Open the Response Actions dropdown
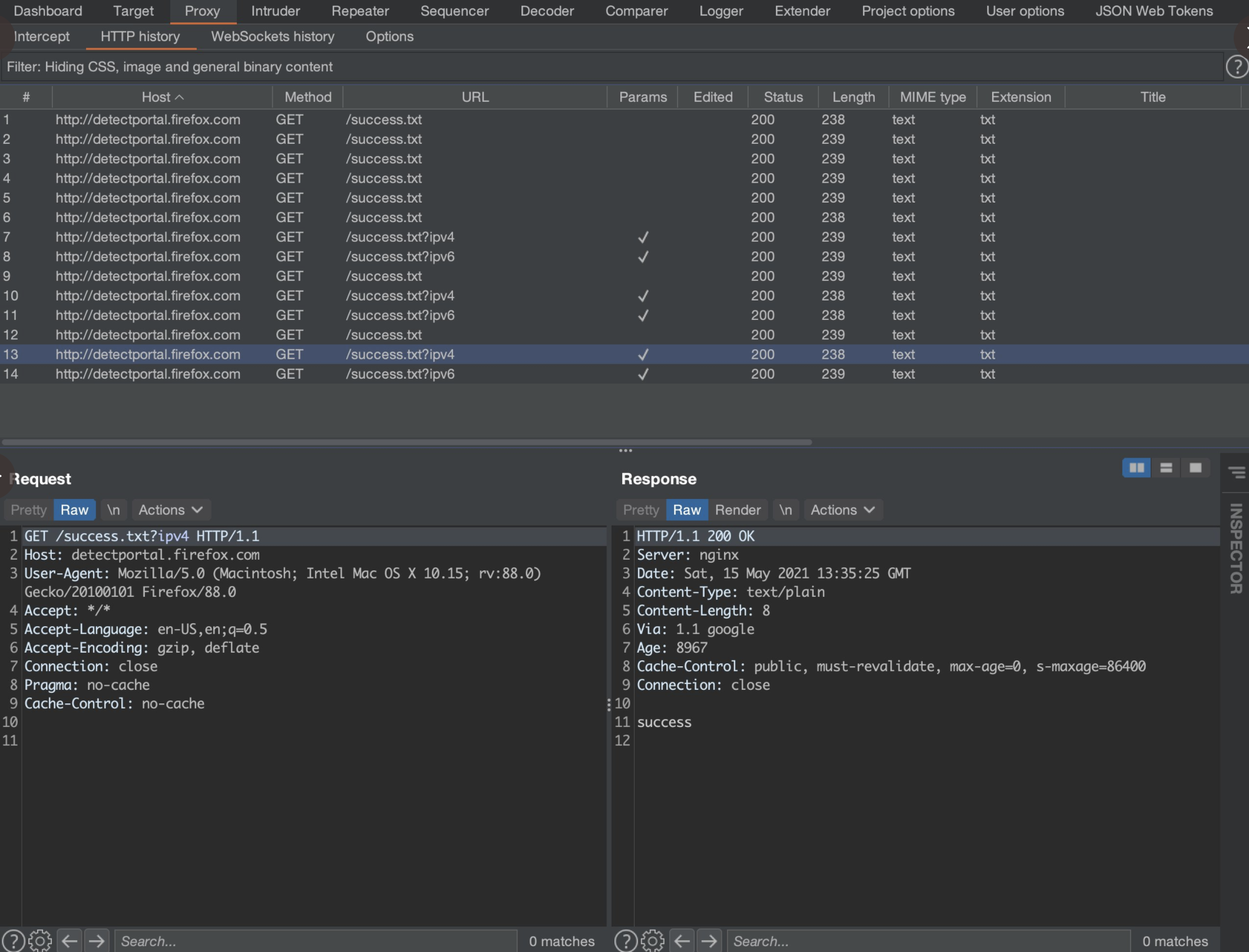The width and height of the screenshot is (1249, 952). click(842, 510)
